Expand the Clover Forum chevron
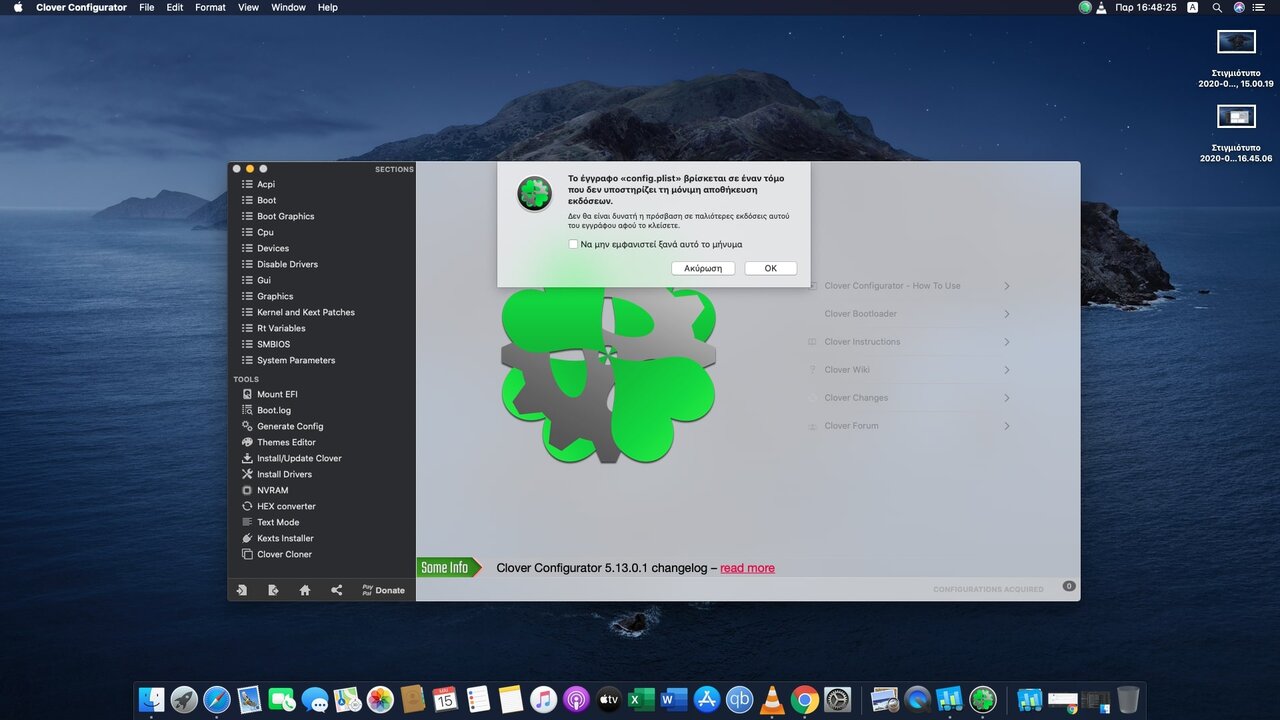 pos(1007,426)
